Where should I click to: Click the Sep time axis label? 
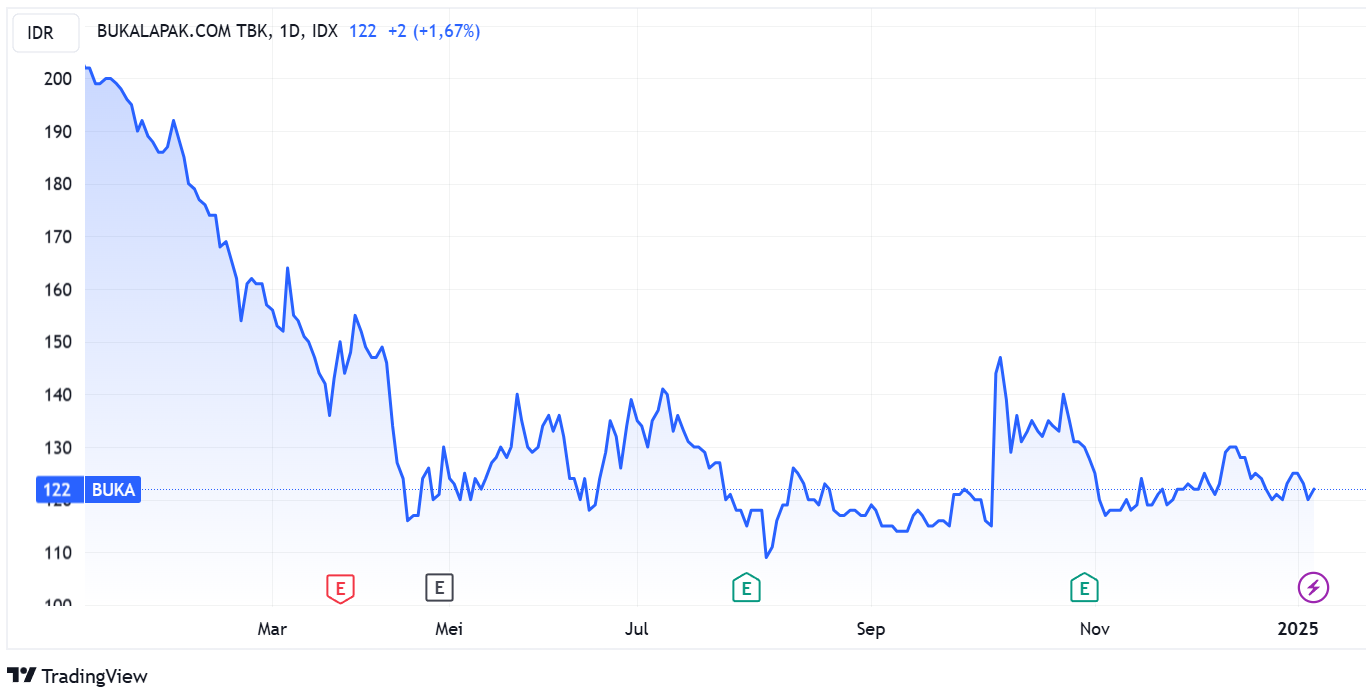tap(871, 629)
